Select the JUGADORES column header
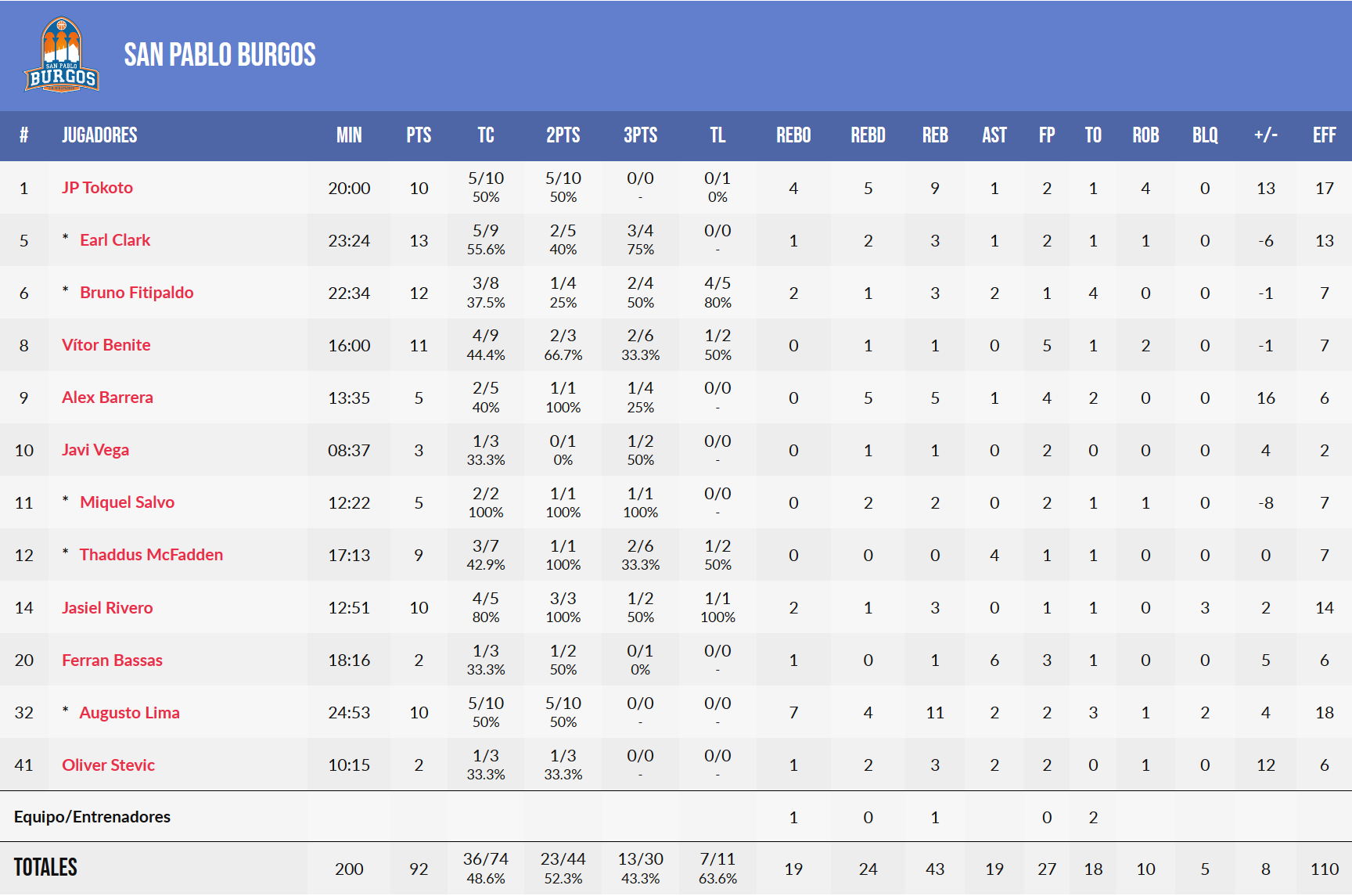Image resolution: width=1352 pixels, height=896 pixels. (x=99, y=135)
